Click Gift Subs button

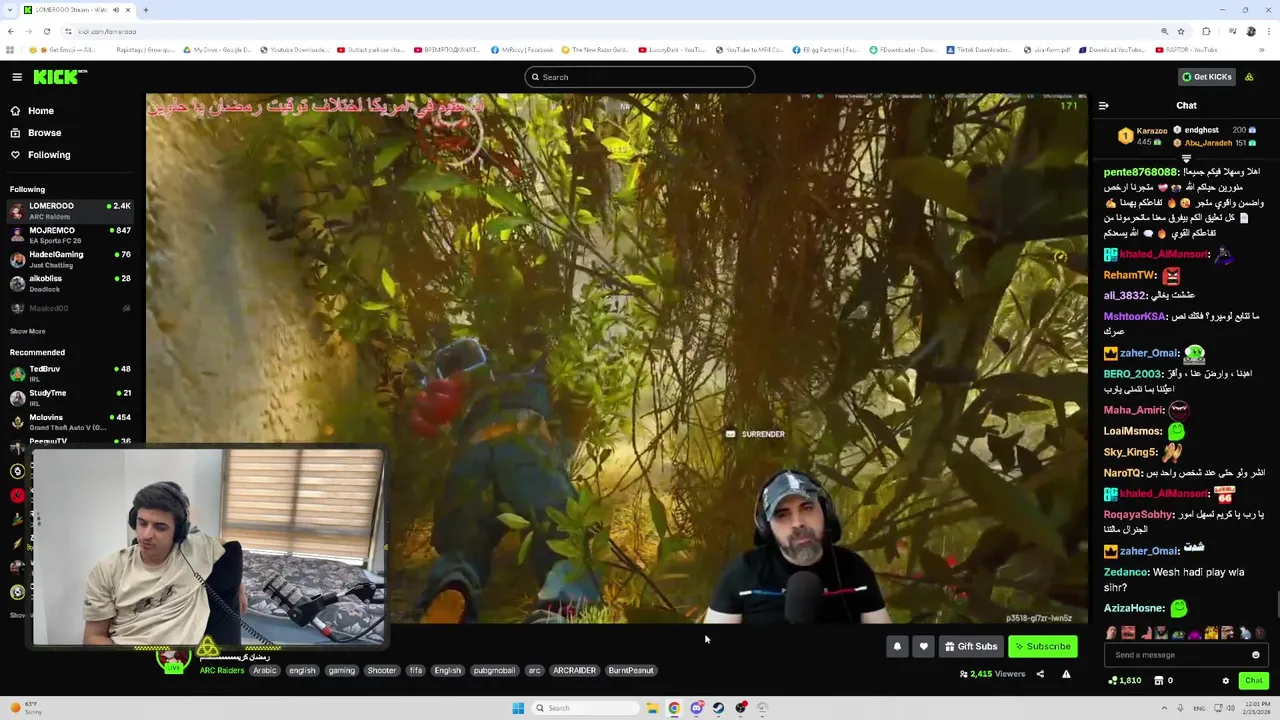click(970, 646)
